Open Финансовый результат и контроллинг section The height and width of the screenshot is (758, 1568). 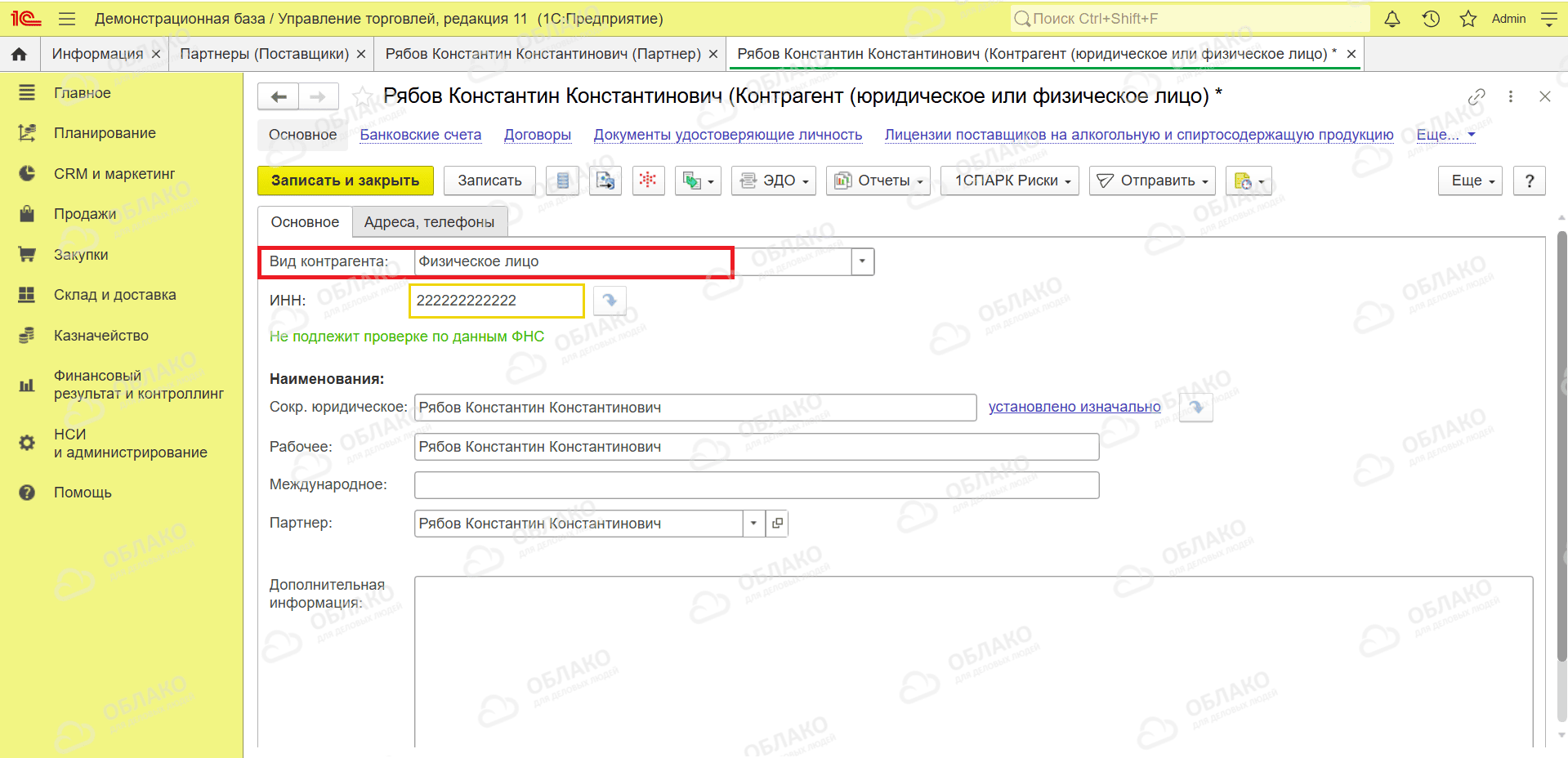pos(138,385)
